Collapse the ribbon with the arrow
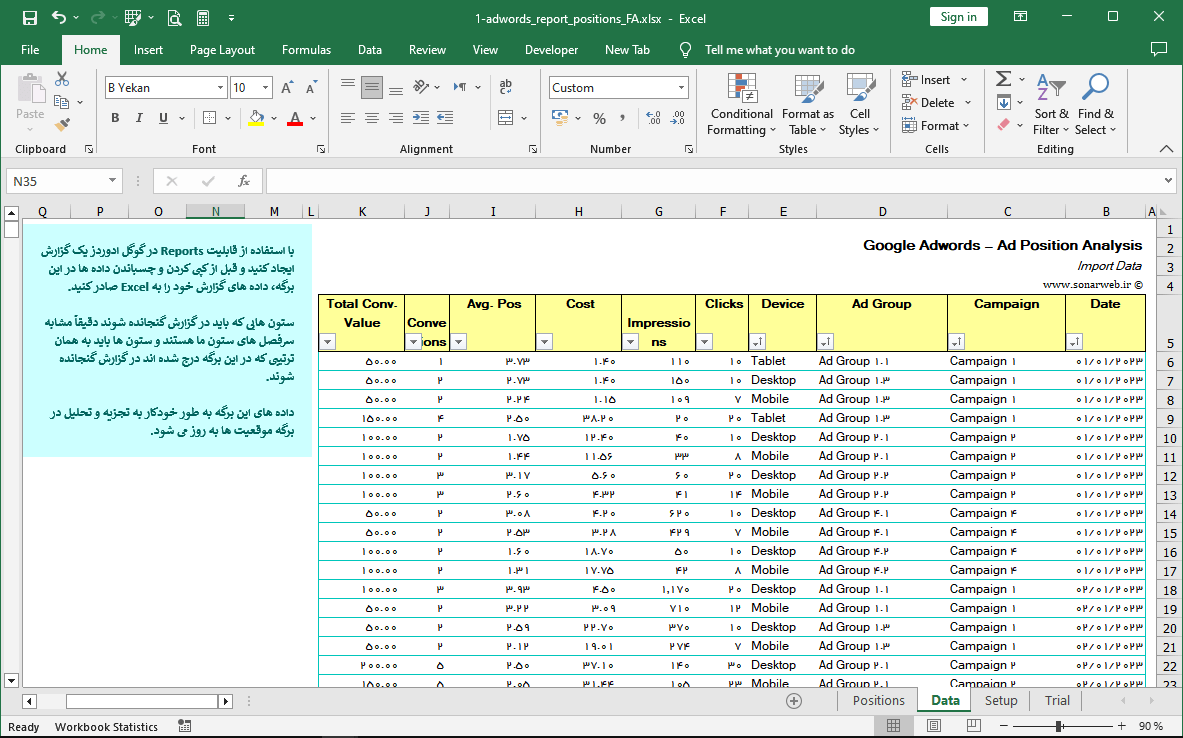This screenshot has height=738, width=1183. 1166,149
